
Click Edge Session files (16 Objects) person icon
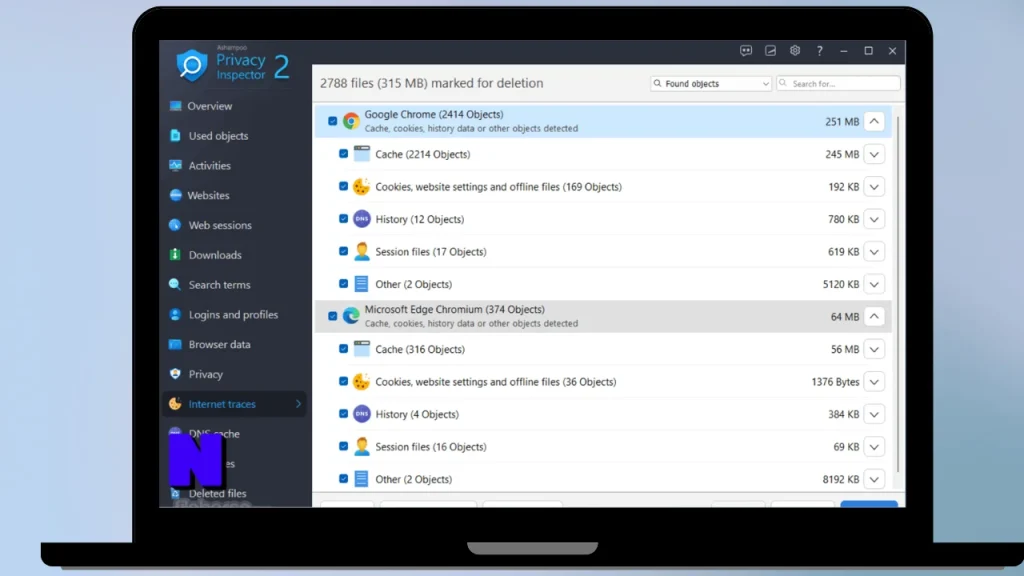362,447
